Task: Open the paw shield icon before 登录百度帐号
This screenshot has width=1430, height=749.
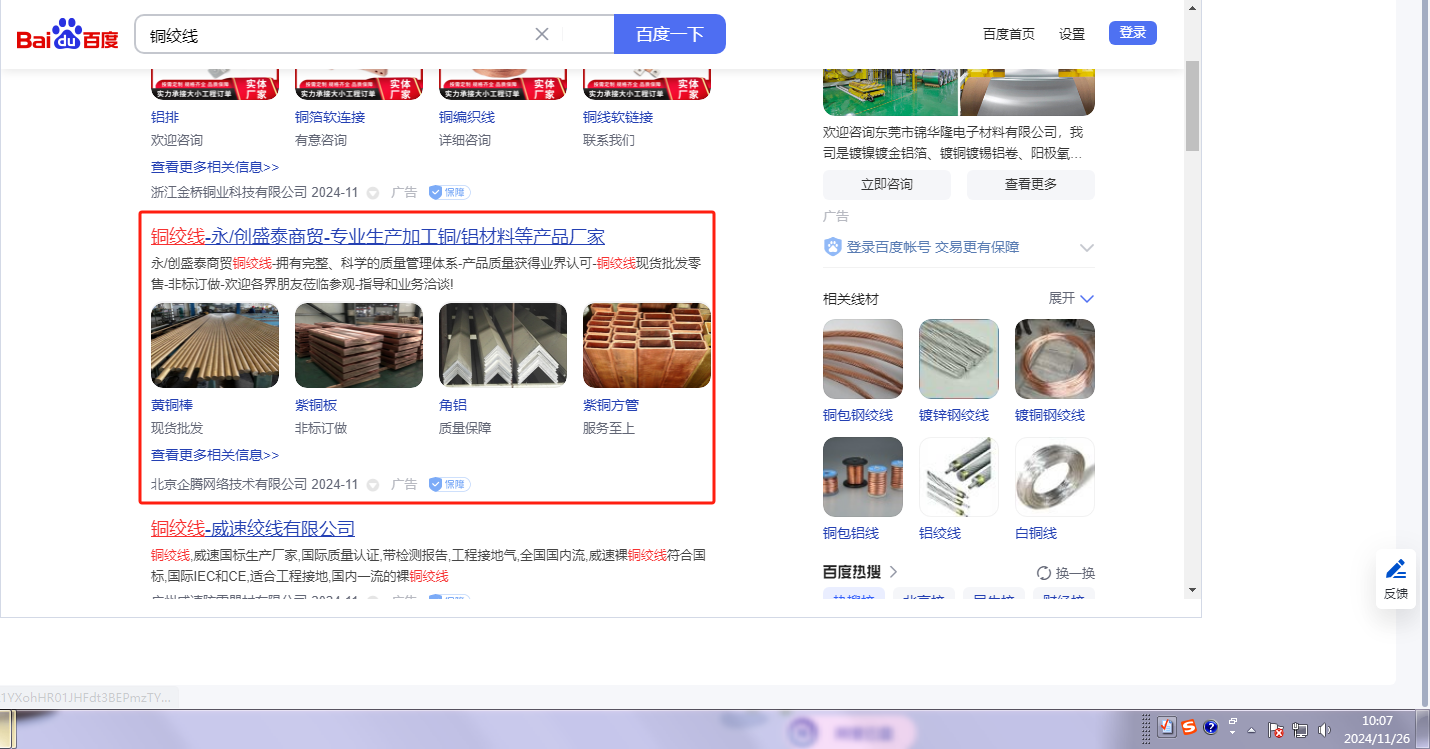Action: tap(832, 247)
